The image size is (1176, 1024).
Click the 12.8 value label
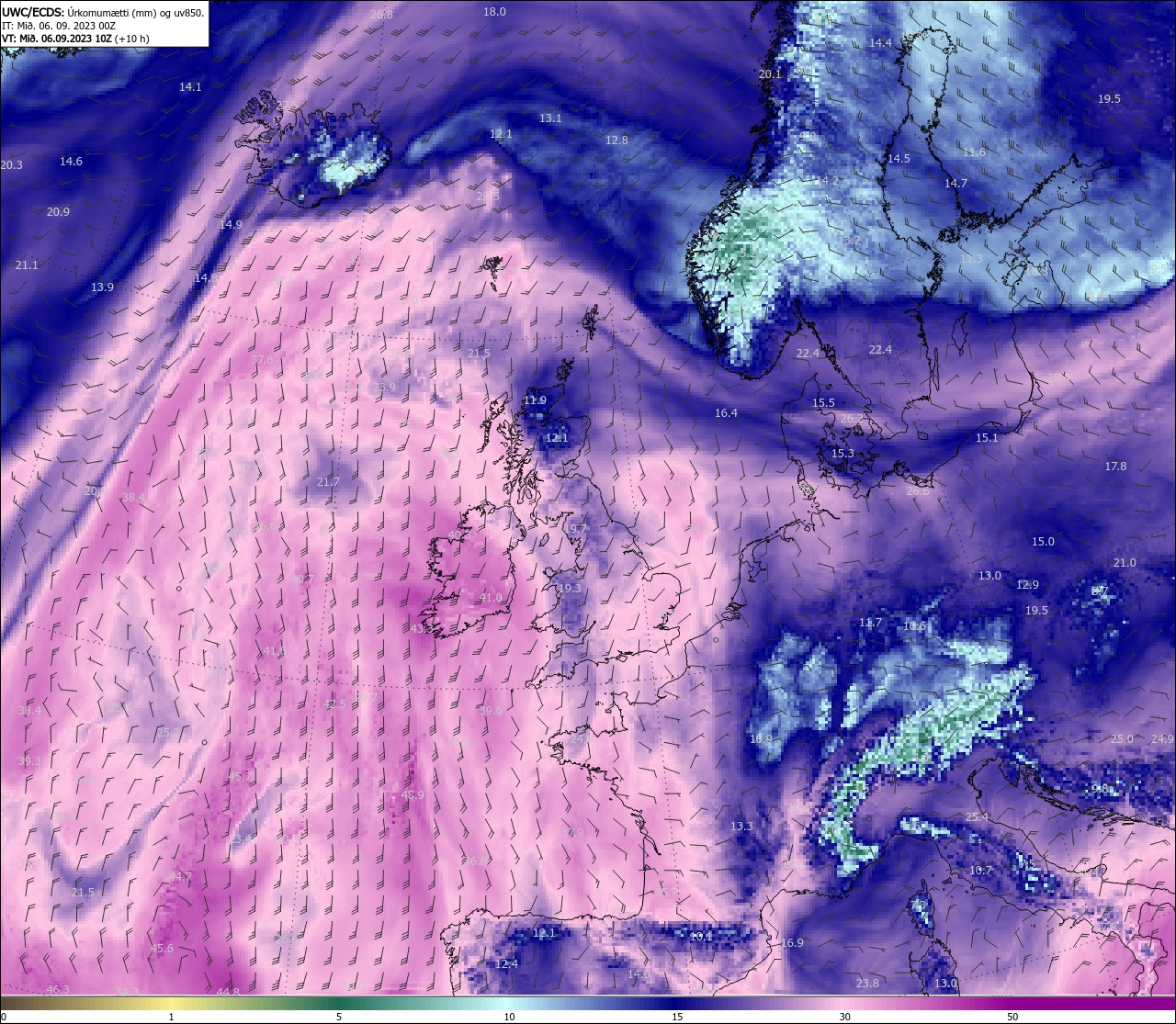pos(616,141)
